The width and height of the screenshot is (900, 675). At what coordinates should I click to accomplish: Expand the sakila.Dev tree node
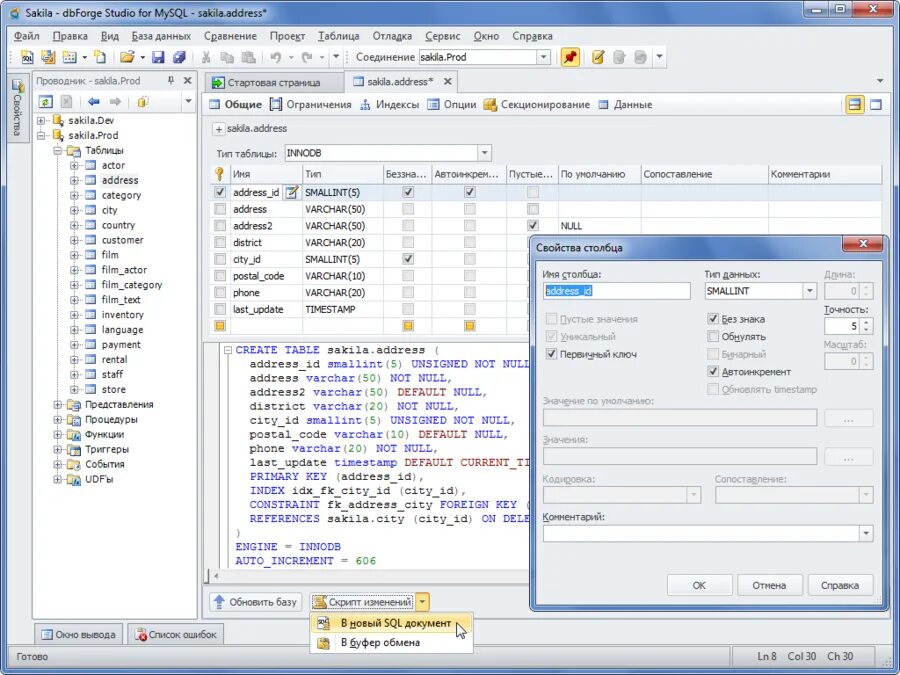(x=41, y=121)
